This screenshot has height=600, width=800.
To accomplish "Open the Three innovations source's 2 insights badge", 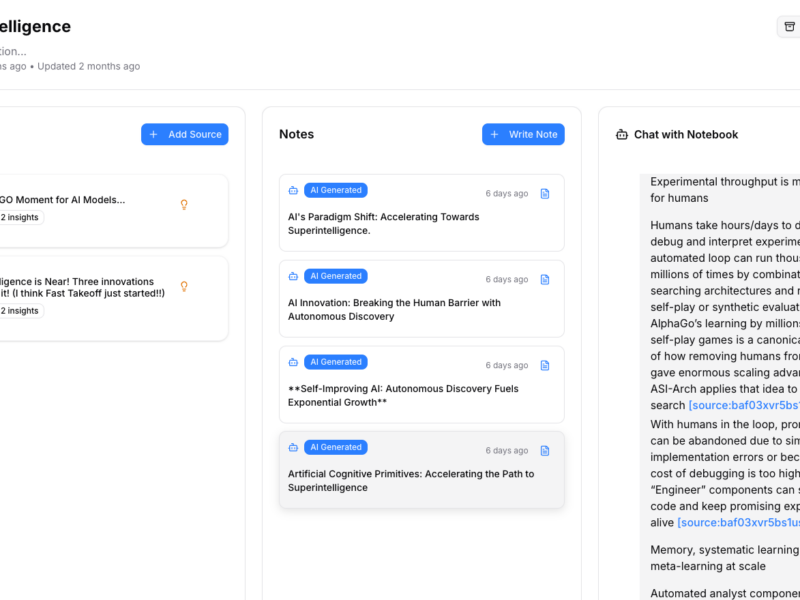I will click(20, 311).
